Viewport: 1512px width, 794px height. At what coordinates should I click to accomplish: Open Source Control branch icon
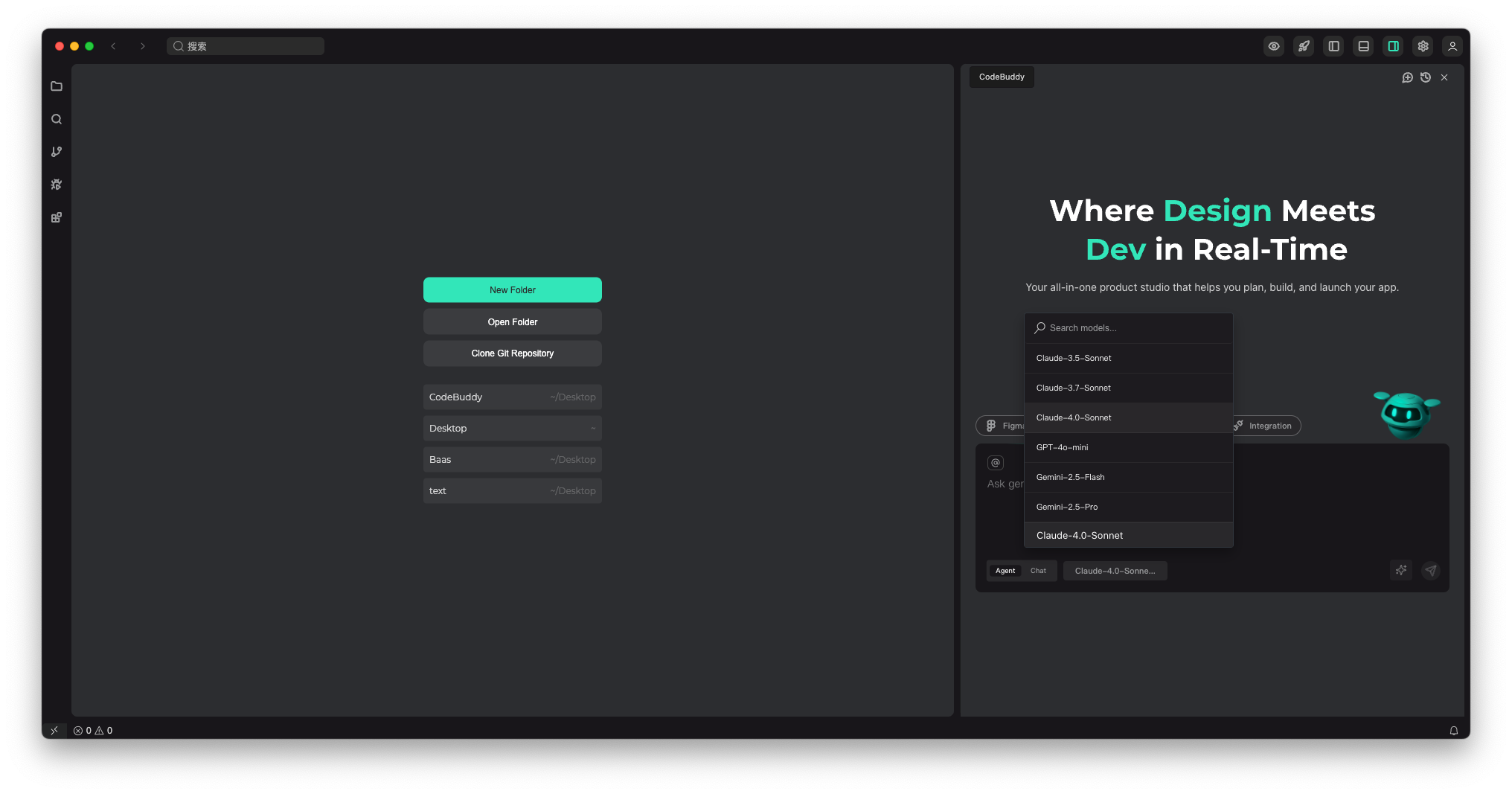pos(57,152)
